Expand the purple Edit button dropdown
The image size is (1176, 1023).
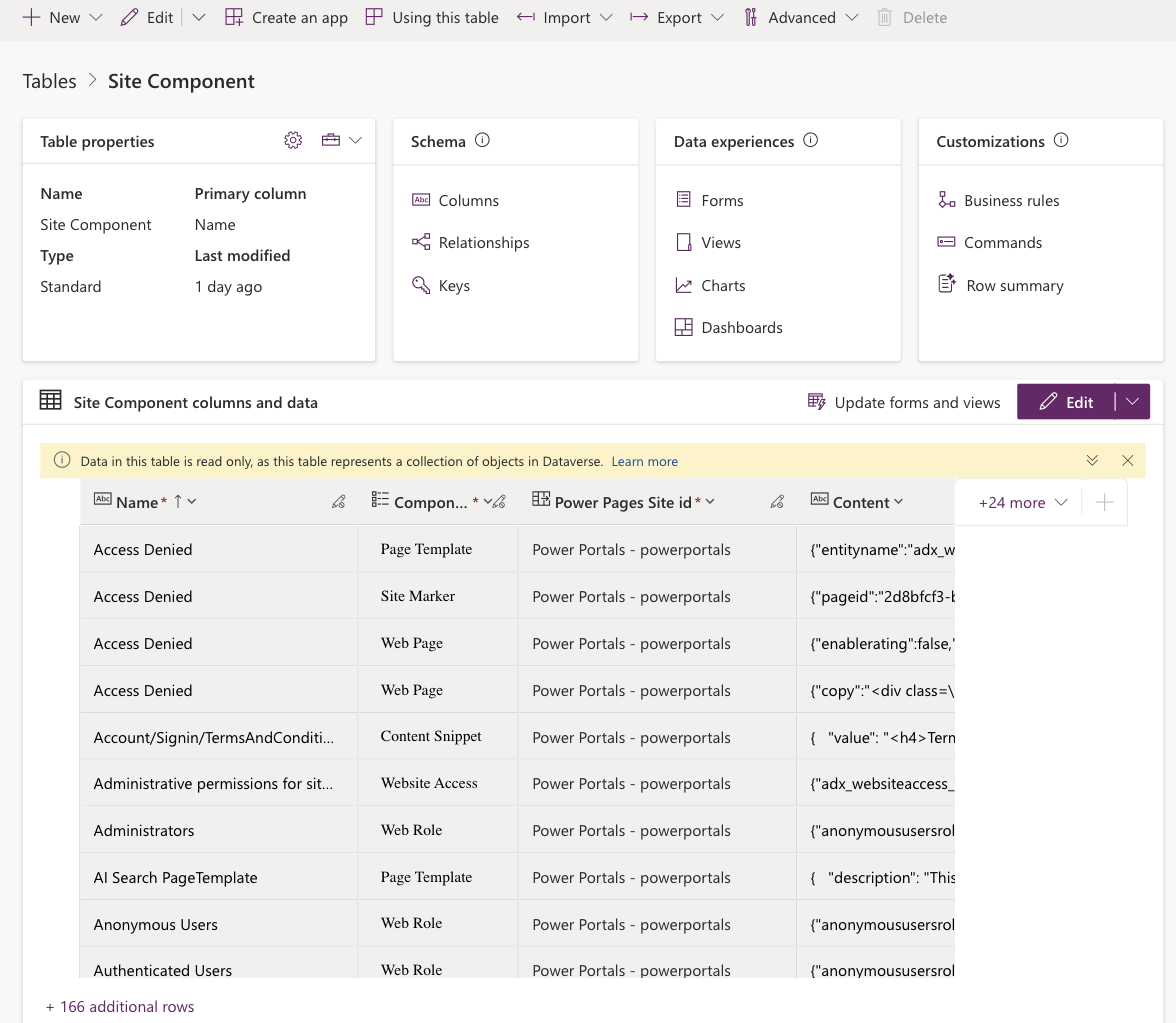[1132, 402]
